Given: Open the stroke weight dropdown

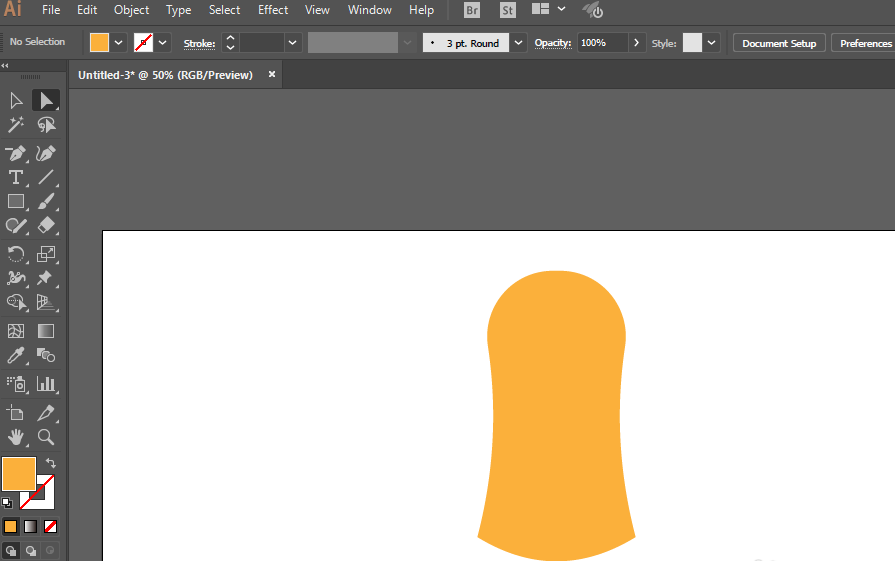Looking at the screenshot, I should (293, 43).
